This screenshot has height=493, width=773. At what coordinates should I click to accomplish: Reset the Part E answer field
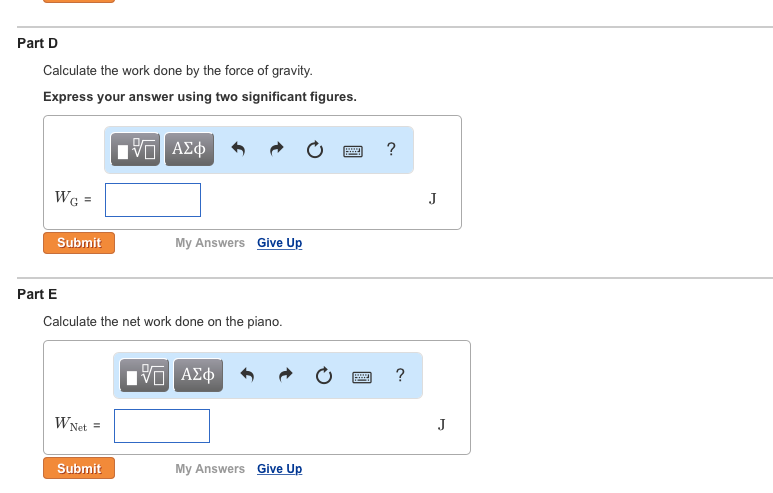(x=323, y=376)
